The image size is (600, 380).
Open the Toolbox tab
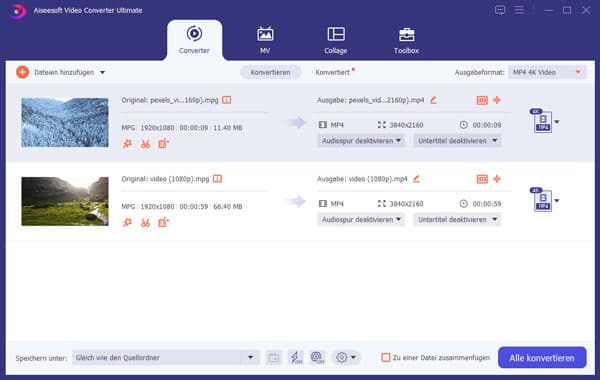coord(406,40)
